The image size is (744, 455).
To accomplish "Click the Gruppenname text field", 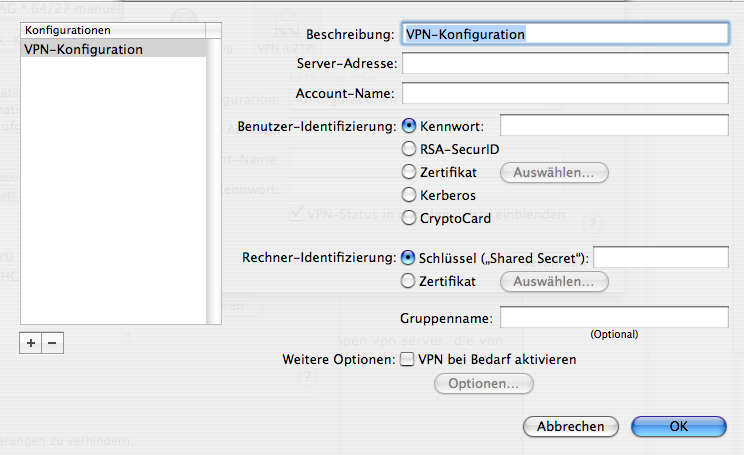I will (614, 317).
